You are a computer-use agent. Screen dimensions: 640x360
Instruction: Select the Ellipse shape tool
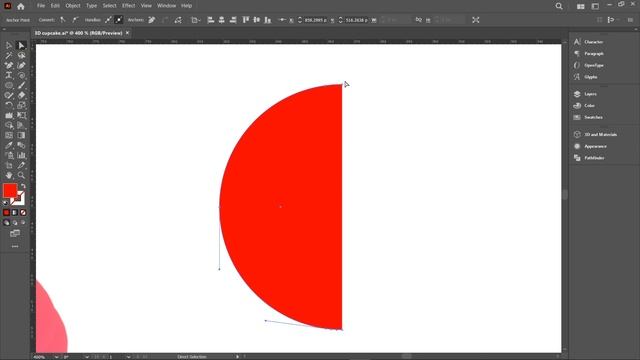(x=9, y=85)
